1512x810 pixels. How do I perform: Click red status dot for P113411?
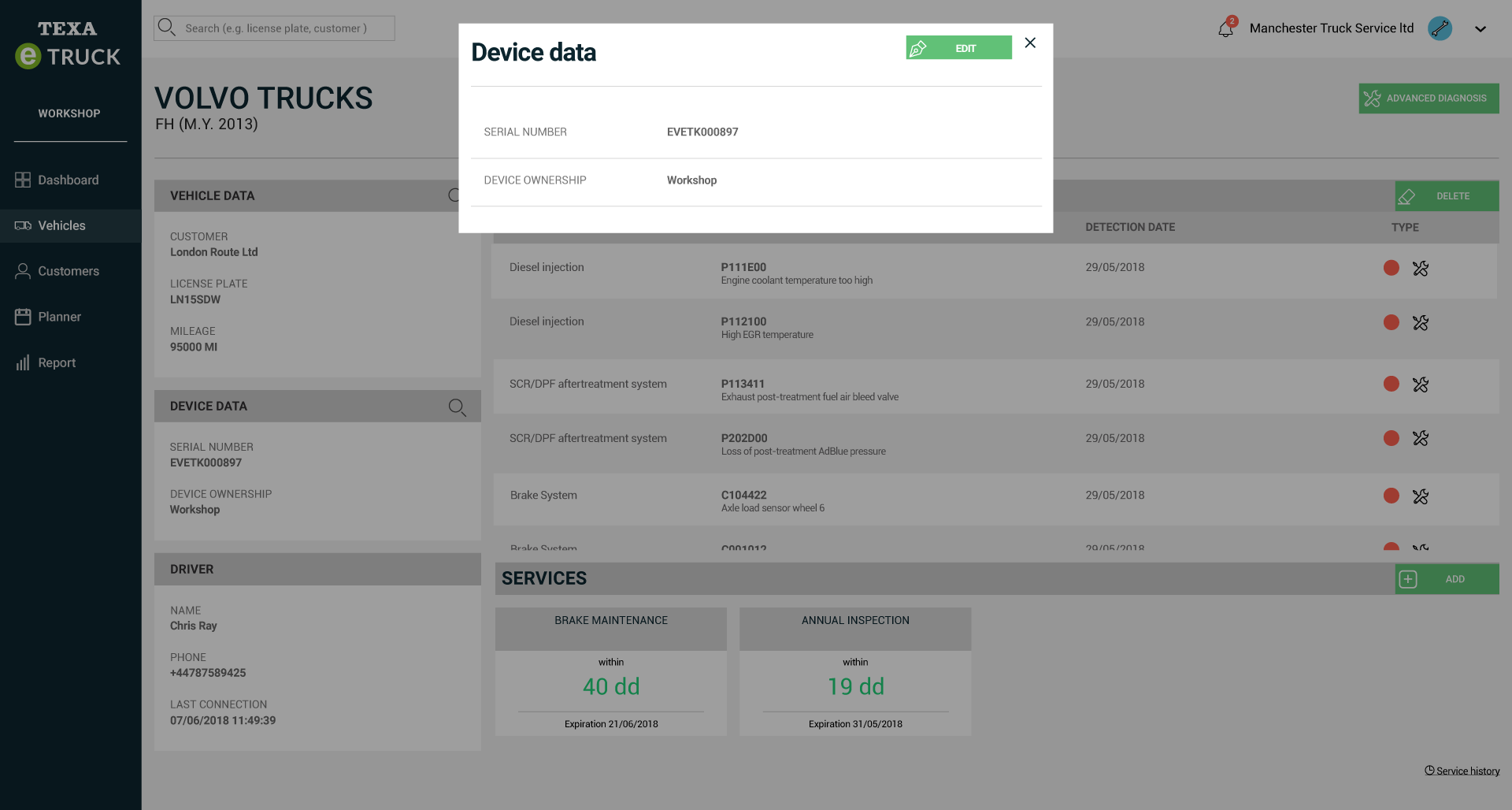[1392, 384]
